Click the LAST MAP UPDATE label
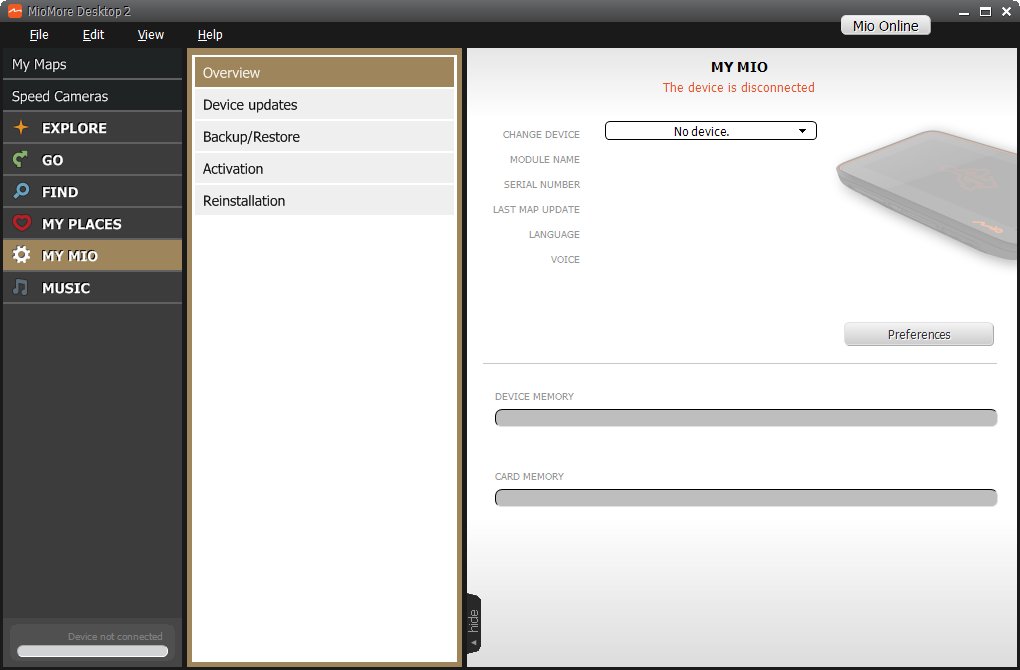Viewport: 1020px width, 670px height. click(536, 209)
